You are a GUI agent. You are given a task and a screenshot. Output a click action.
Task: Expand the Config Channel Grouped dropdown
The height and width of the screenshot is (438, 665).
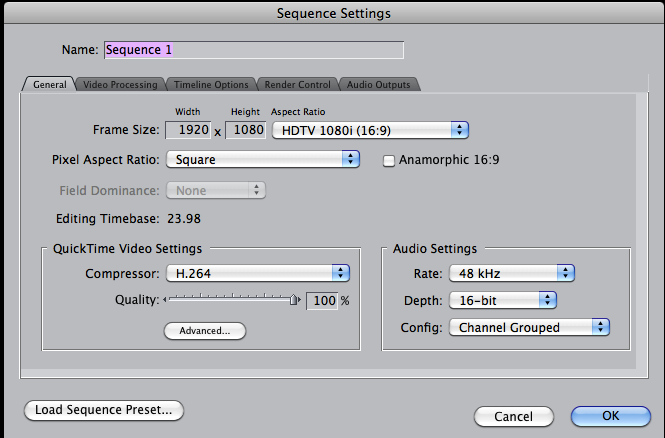[529, 327]
